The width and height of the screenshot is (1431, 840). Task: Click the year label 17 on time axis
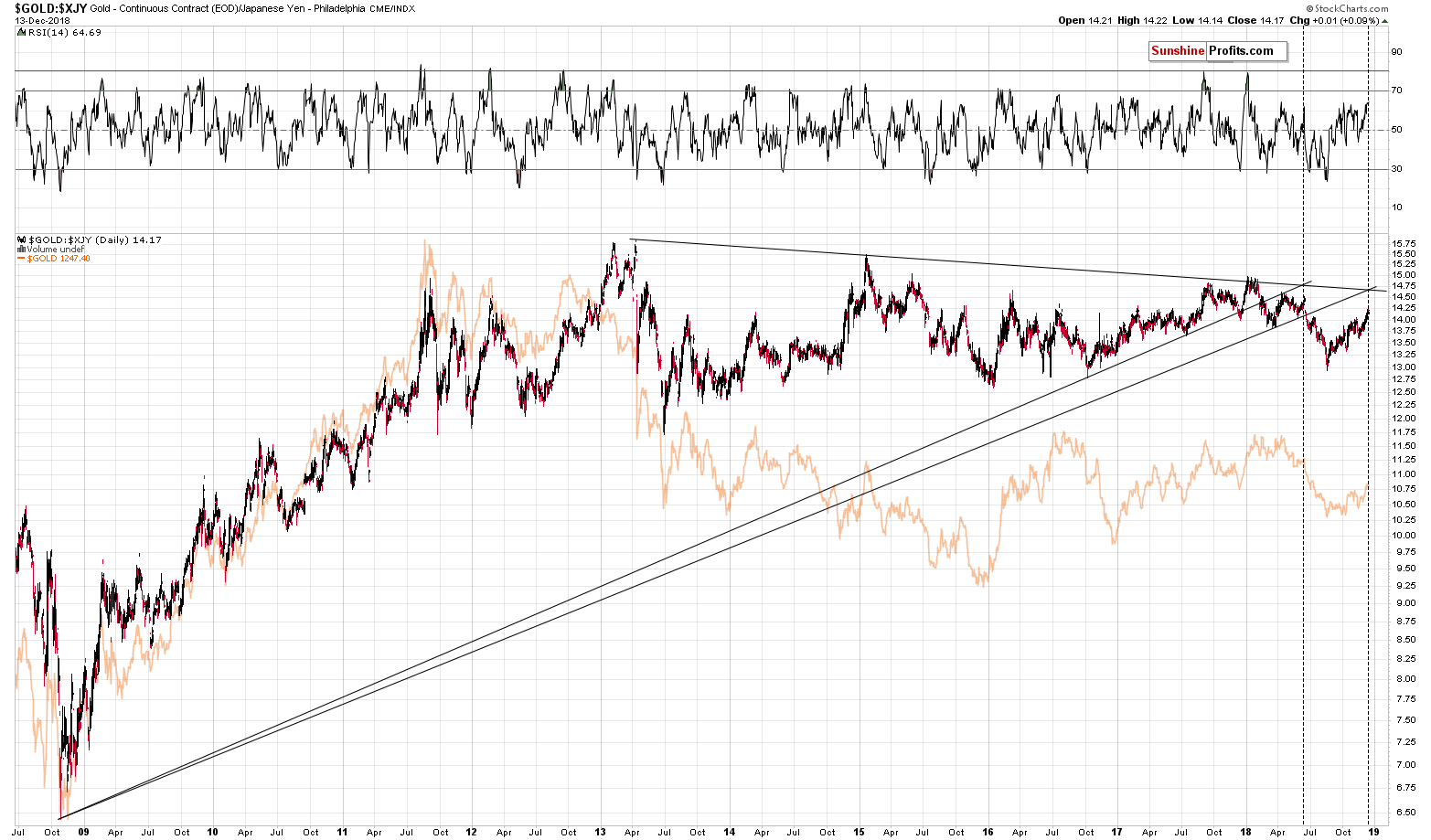click(1116, 832)
